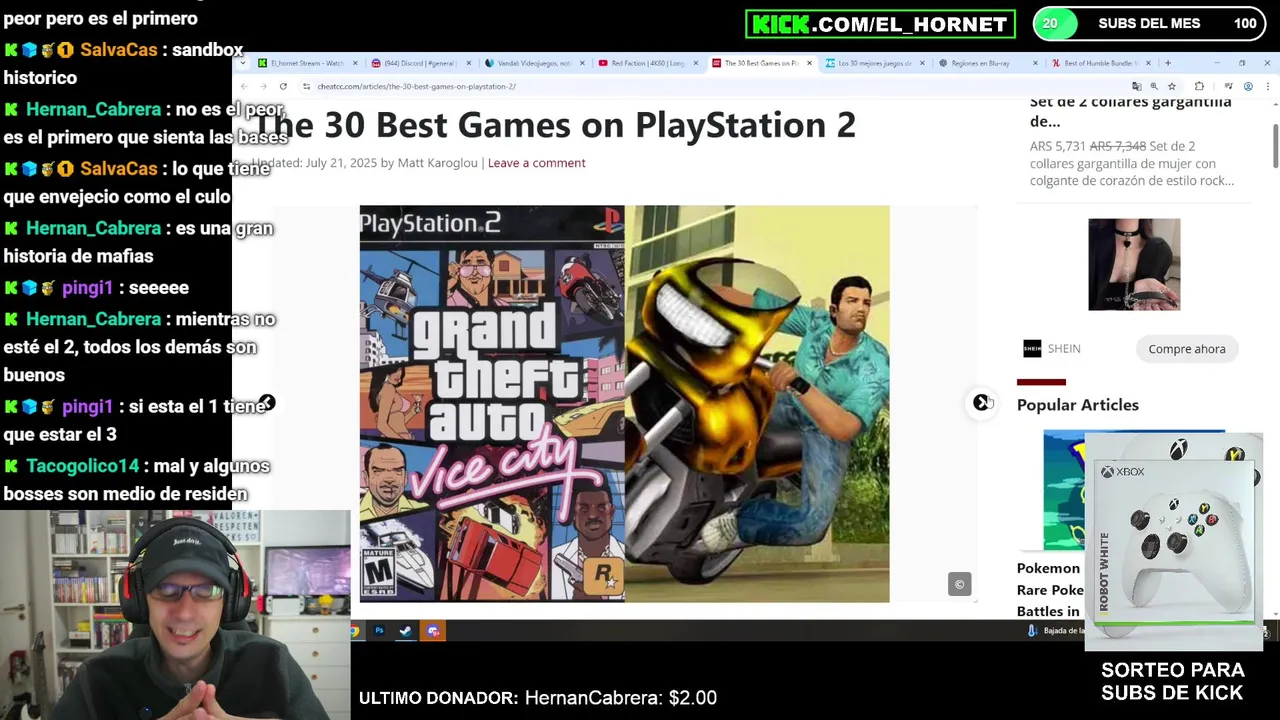Switch to Regiones en Blu-ray tab
The height and width of the screenshot is (720, 1280).
tap(987, 63)
